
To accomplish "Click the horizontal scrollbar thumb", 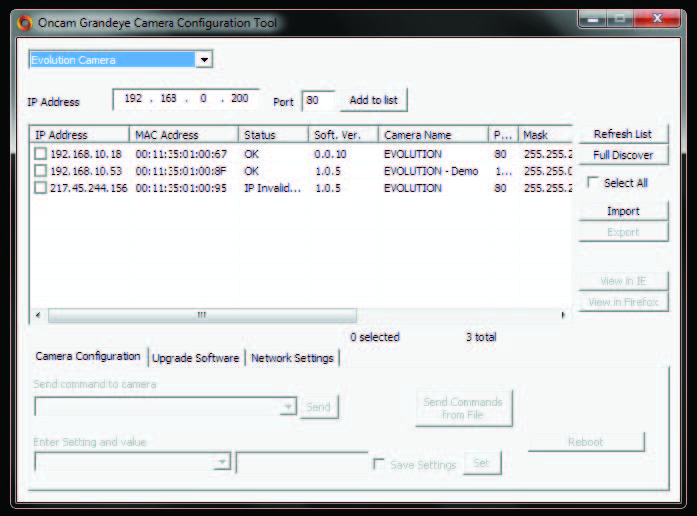I will (x=202, y=315).
